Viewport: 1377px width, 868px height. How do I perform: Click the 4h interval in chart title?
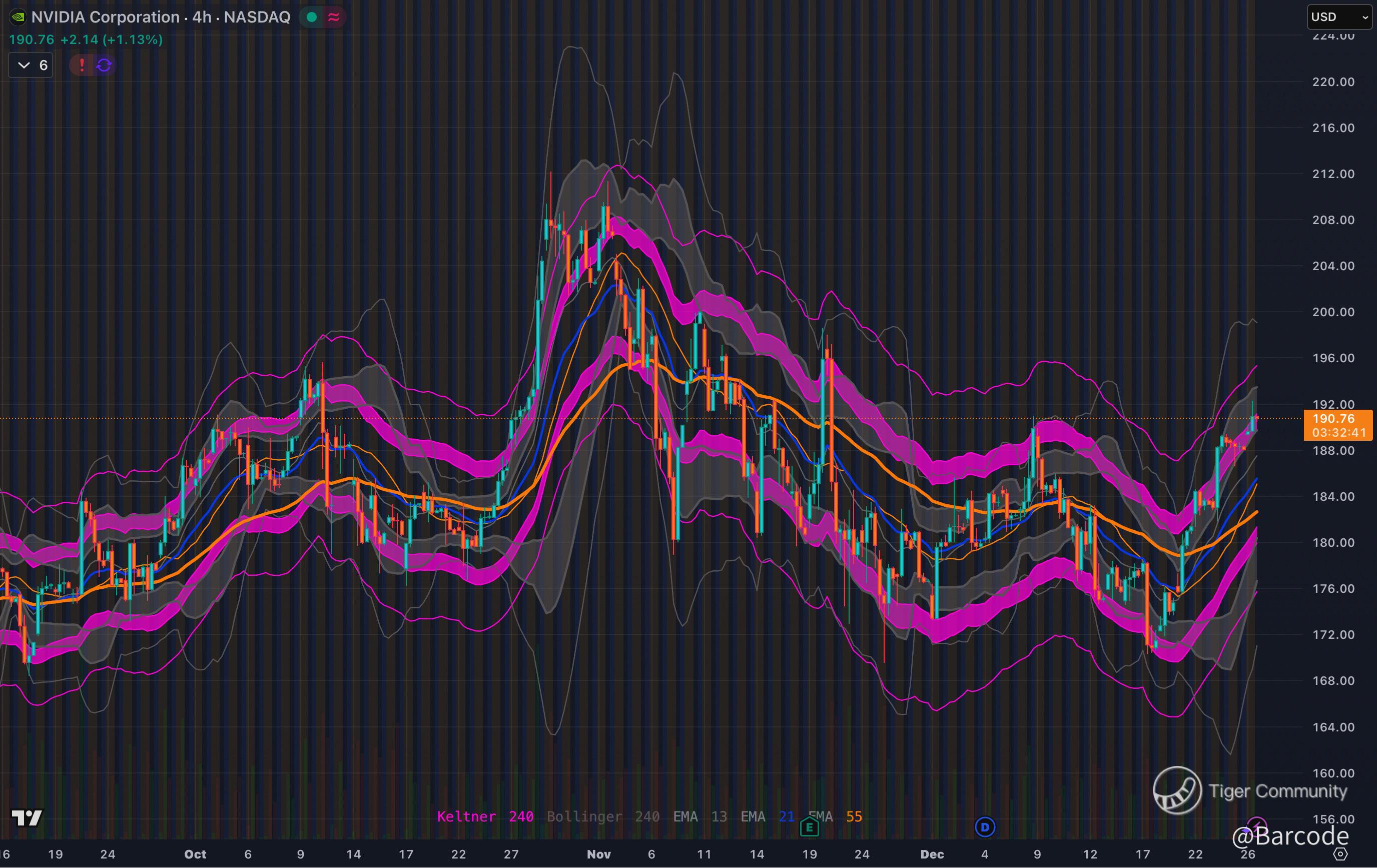click(x=201, y=17)
